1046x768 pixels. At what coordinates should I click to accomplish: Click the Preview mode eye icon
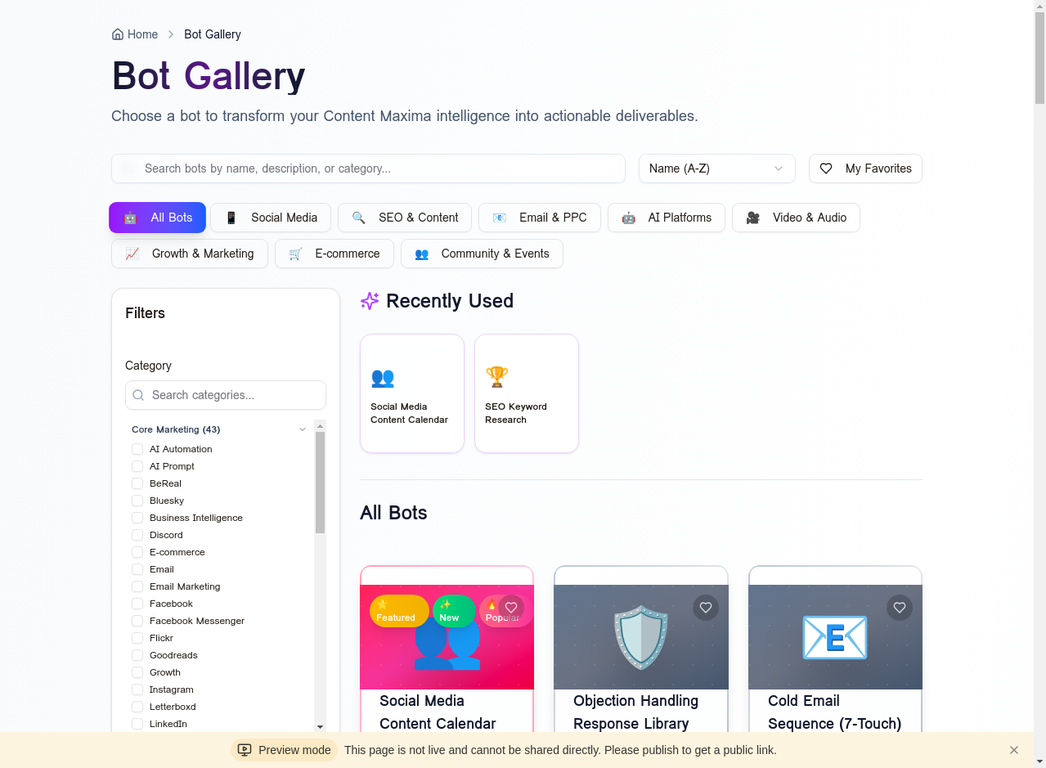(x=243, y=749)
